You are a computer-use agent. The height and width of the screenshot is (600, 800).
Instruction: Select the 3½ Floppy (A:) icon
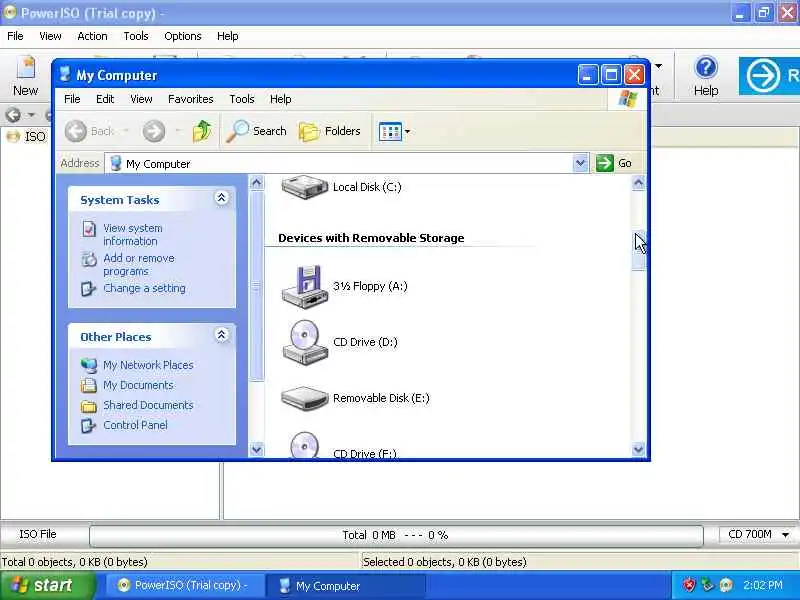pos(305,286)
